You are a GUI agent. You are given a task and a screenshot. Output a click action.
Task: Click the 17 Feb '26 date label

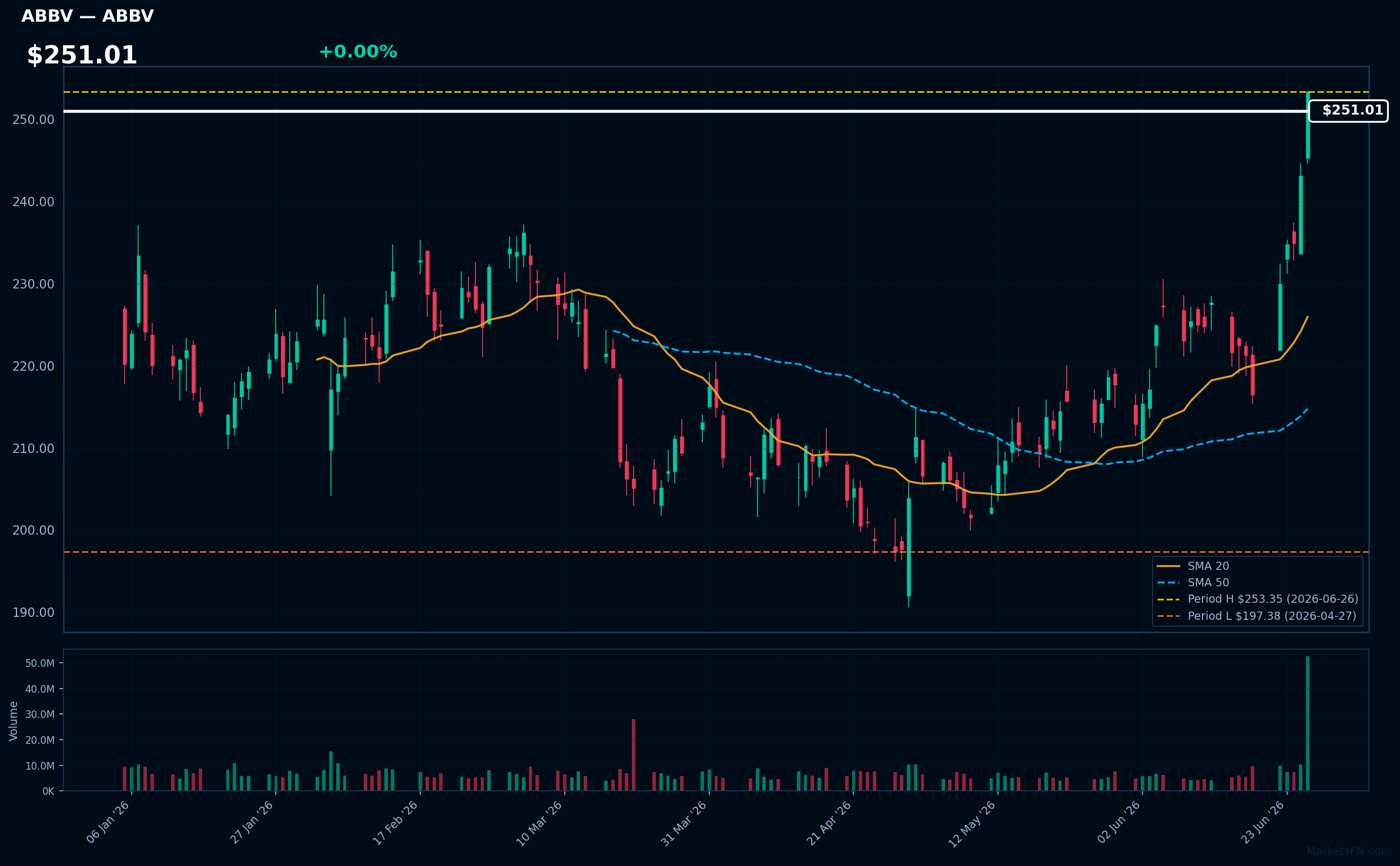click(x=396, y=823)
